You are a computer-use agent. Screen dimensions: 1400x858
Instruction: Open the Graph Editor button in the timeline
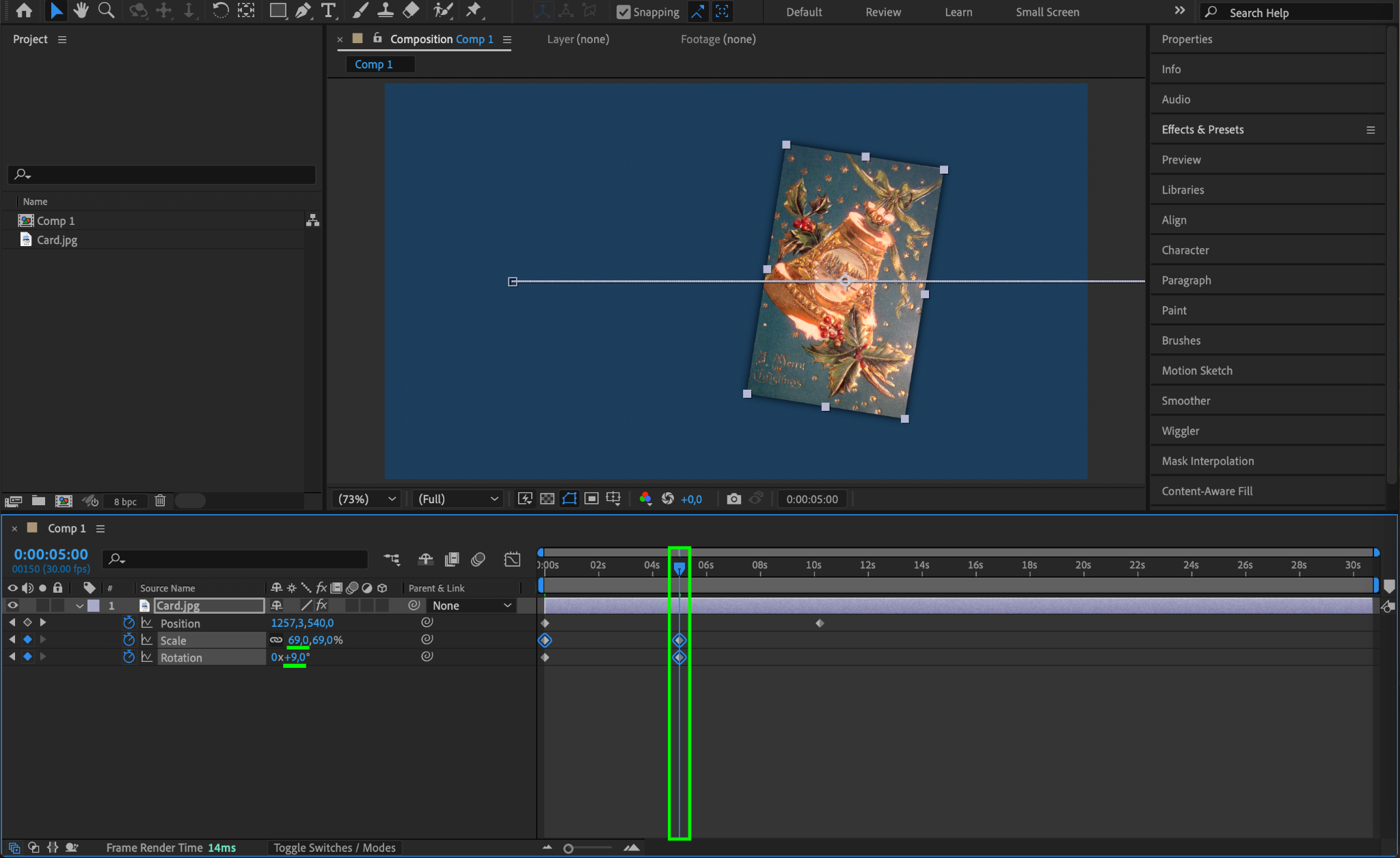[512, 559]
